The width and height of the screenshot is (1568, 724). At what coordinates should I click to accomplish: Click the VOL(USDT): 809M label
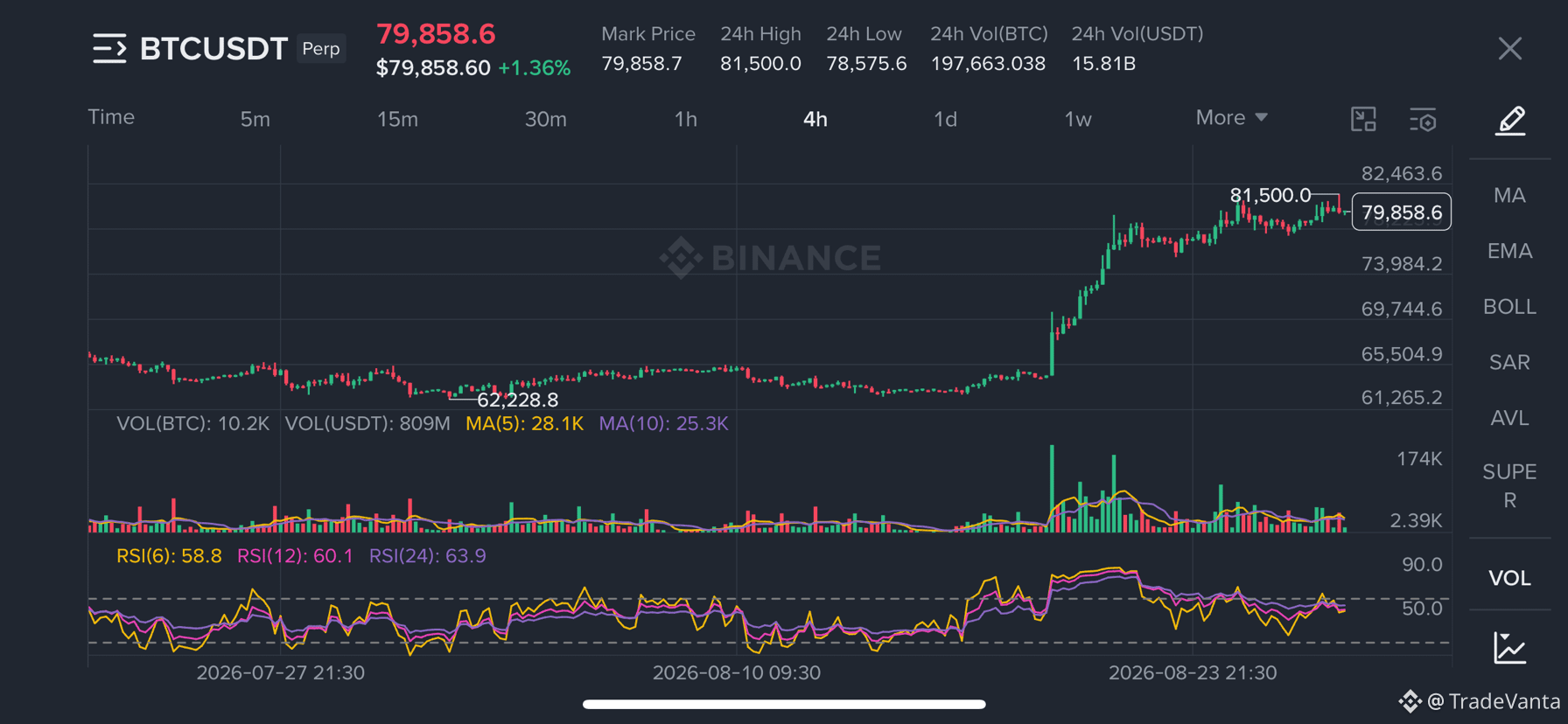pyautogui.click(x=367, y=424)
